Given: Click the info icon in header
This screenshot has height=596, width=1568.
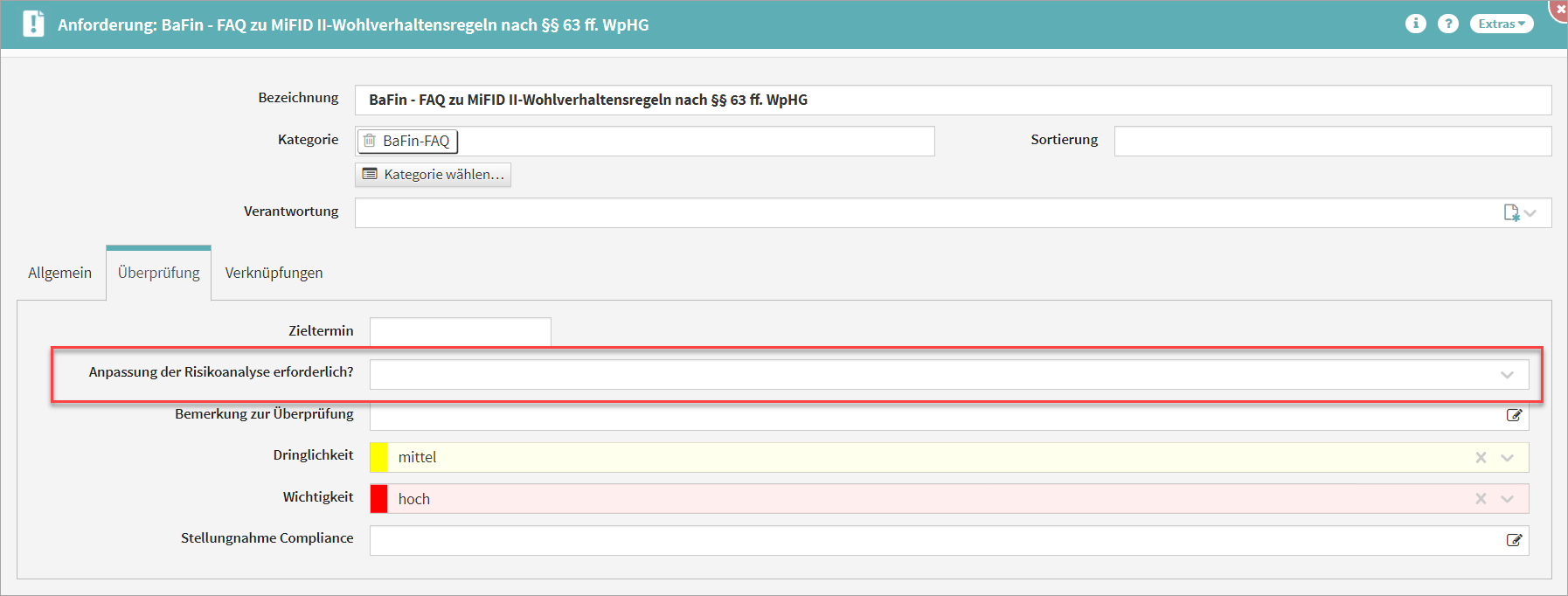Looking at the screenshot, I should click(x=1415, y=24).
